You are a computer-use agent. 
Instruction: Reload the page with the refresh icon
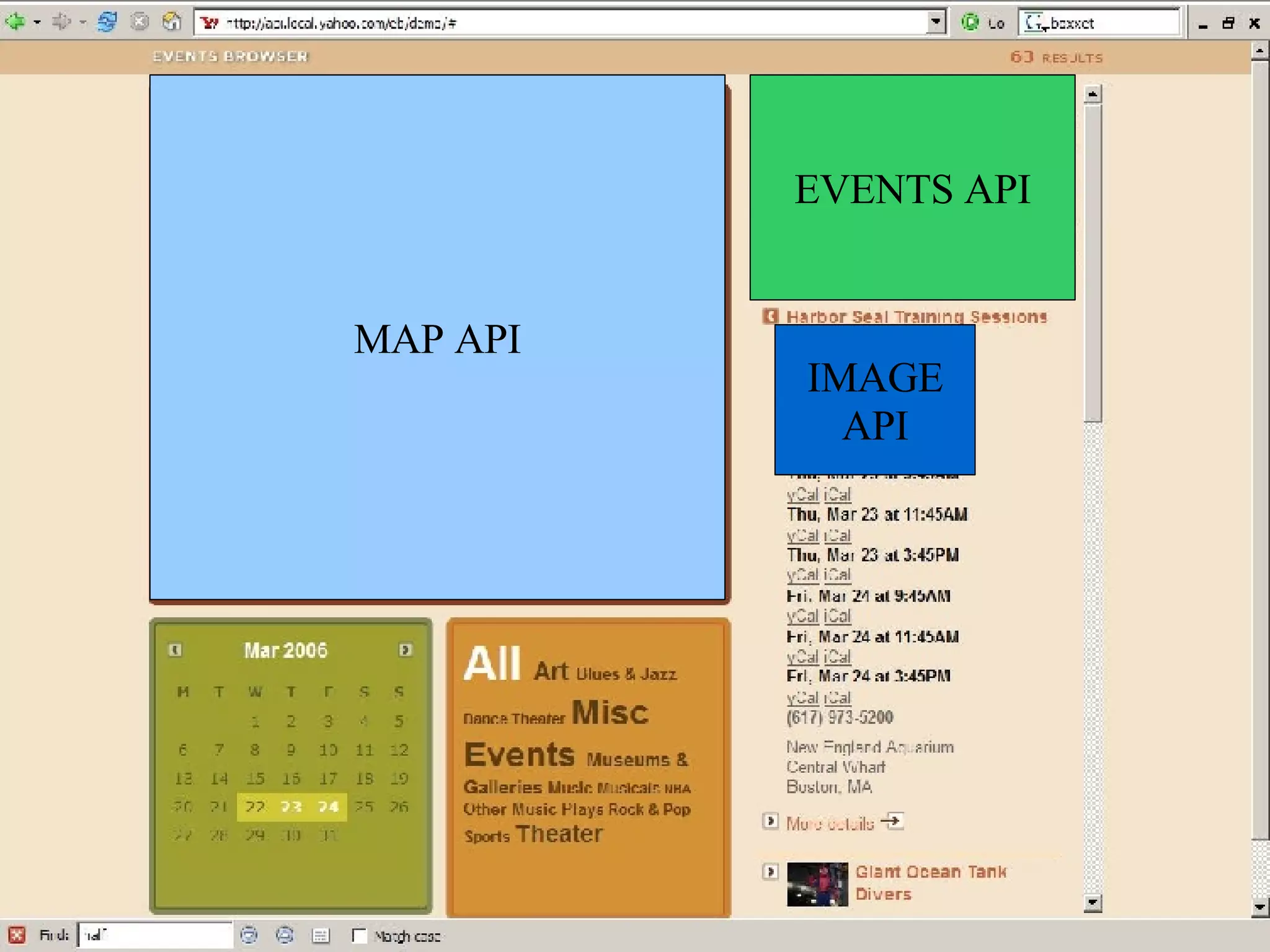pyautogui.click(x=107, y=22)
